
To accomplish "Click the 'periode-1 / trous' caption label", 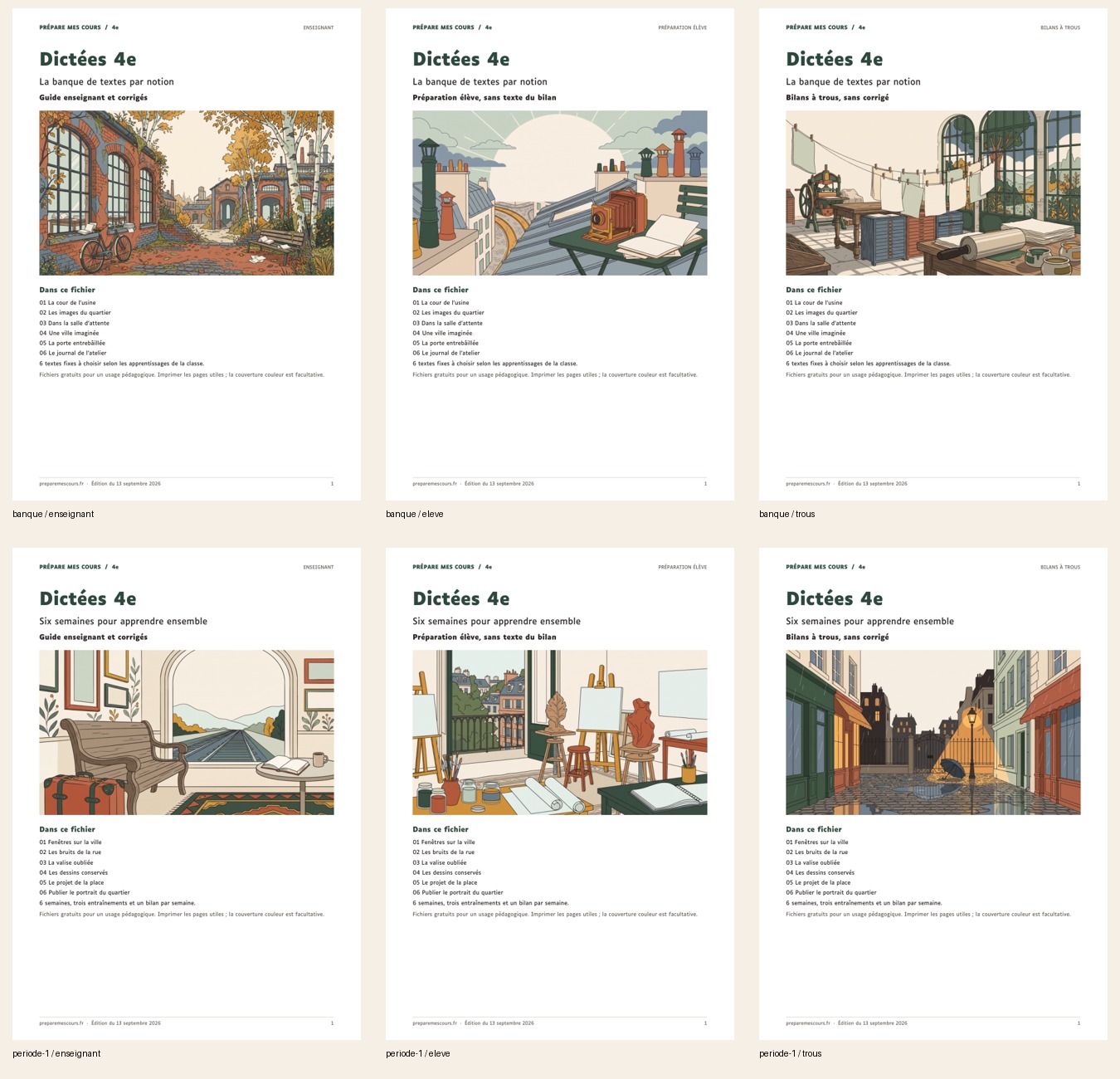I will (x=791, y=1053).
